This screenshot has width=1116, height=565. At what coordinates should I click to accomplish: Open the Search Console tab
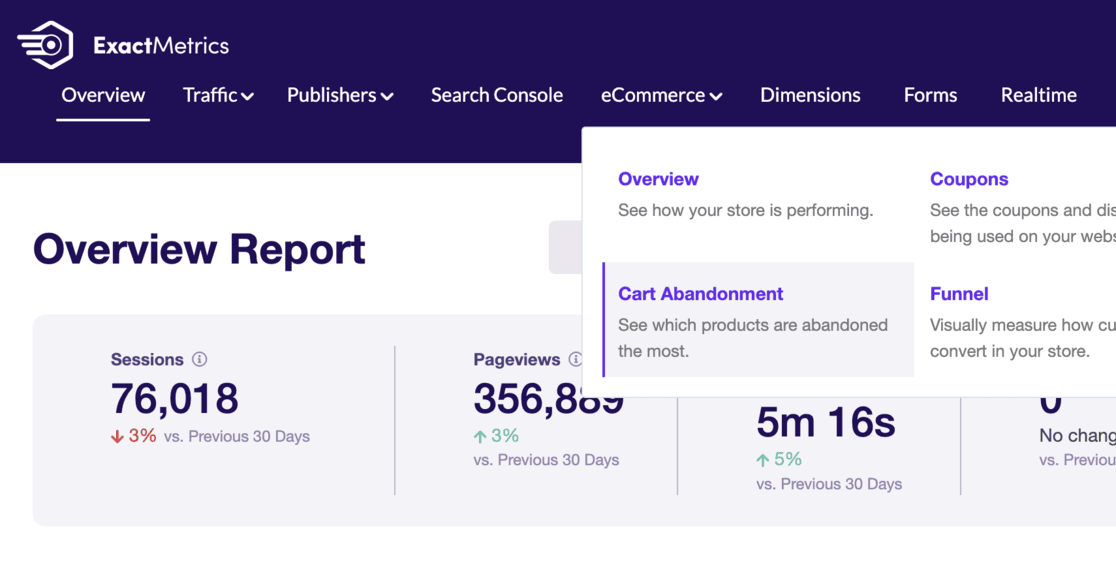pyautogui.click(x=497, y=95)
